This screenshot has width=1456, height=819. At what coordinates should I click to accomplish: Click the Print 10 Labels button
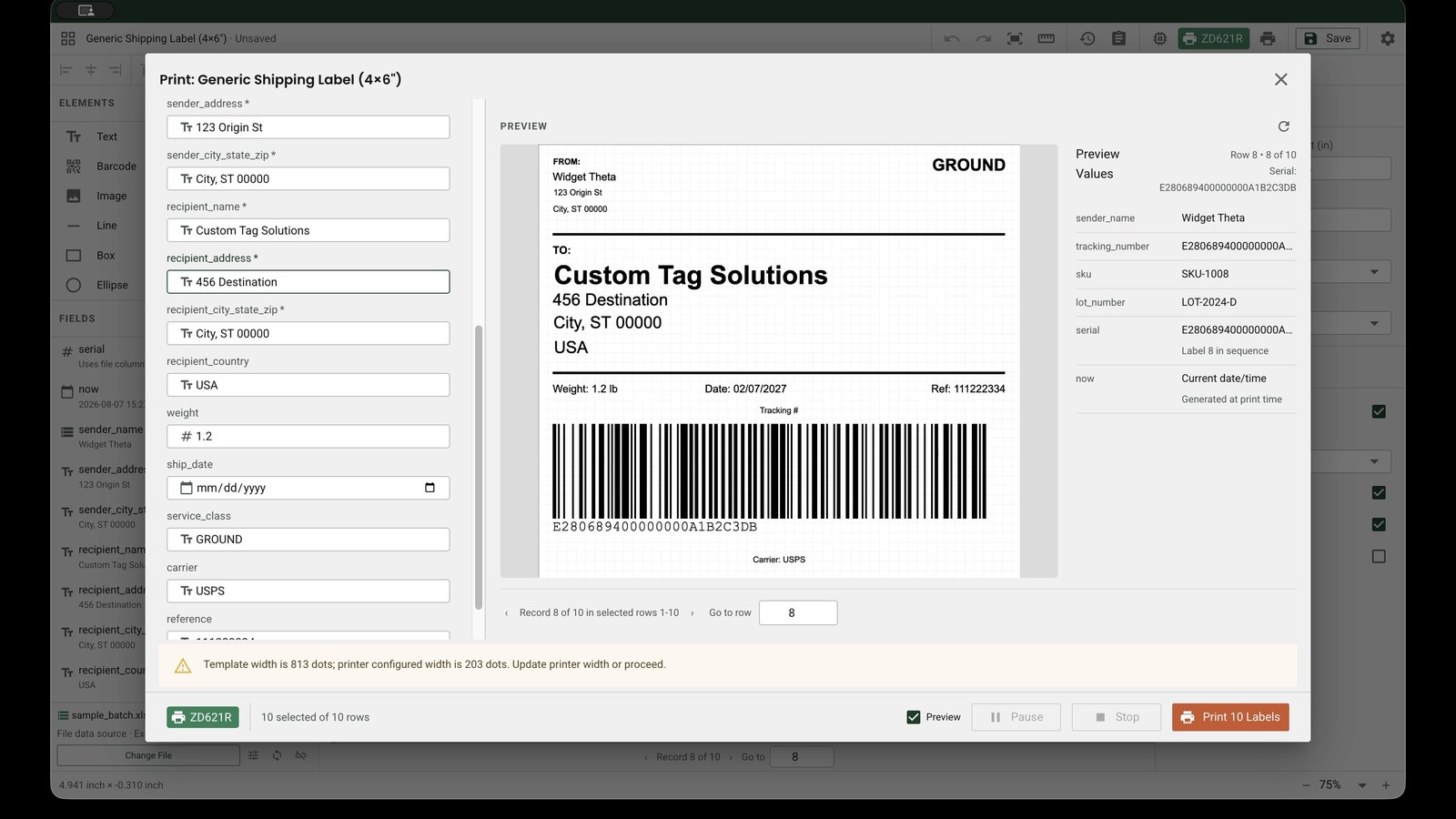pos(1230,717)
